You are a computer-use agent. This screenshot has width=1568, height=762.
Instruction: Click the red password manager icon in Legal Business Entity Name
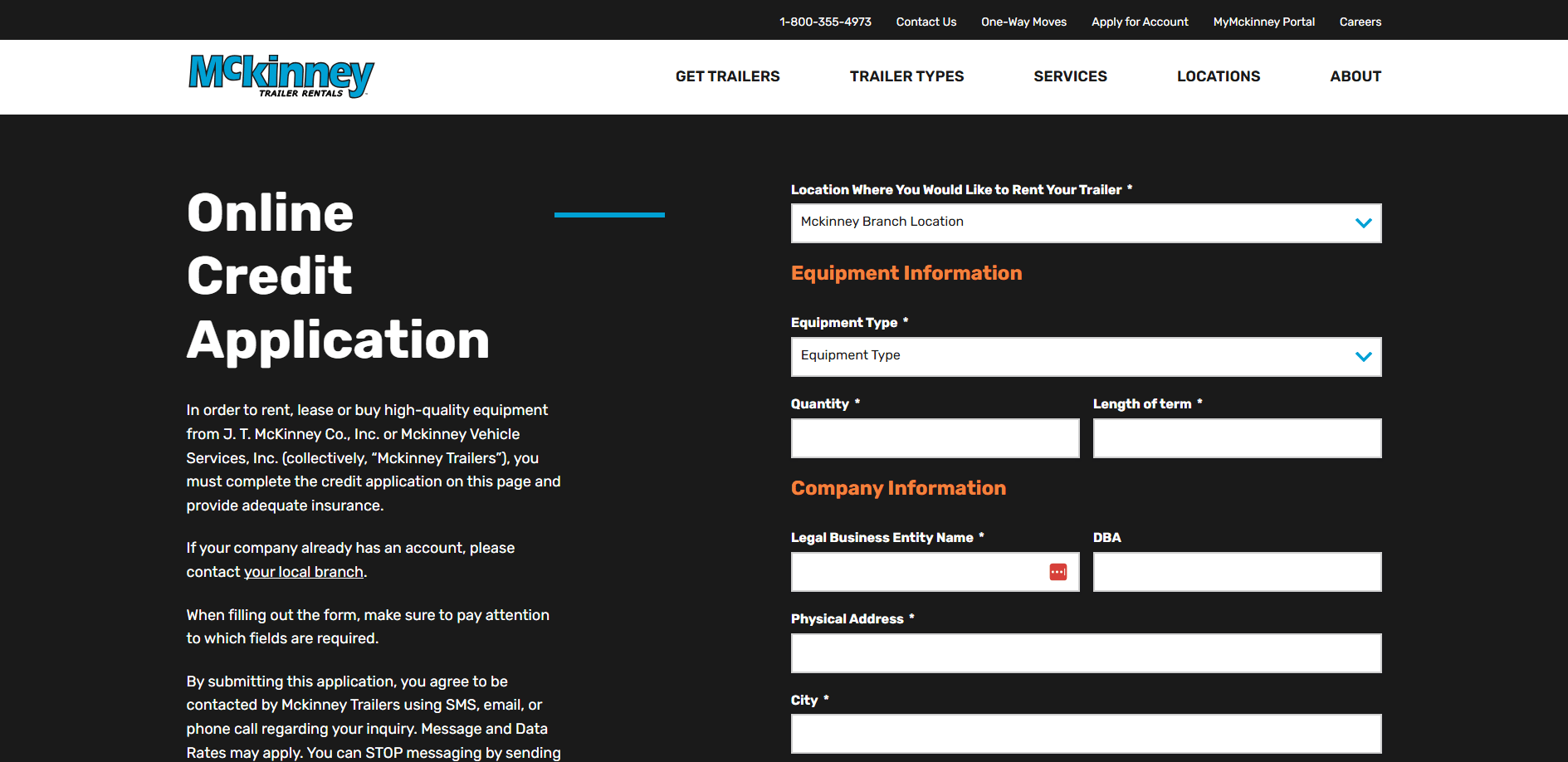coord(1058,572)
